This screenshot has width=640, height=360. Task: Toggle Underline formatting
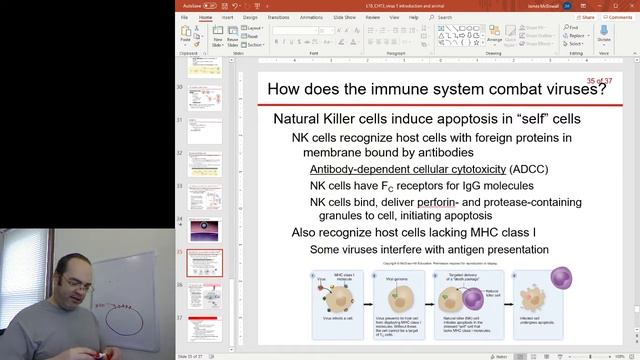(x=291, y=42)
